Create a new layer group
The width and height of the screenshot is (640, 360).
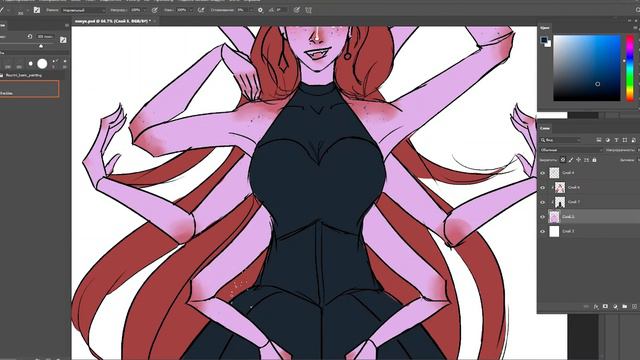(624, 306)
